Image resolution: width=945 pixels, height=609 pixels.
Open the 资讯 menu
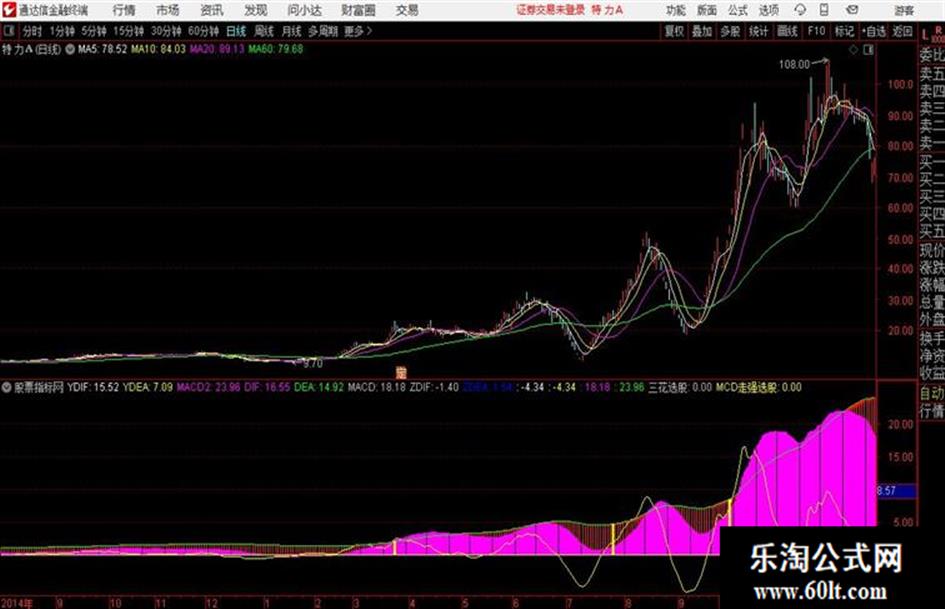tap(212, 10)
